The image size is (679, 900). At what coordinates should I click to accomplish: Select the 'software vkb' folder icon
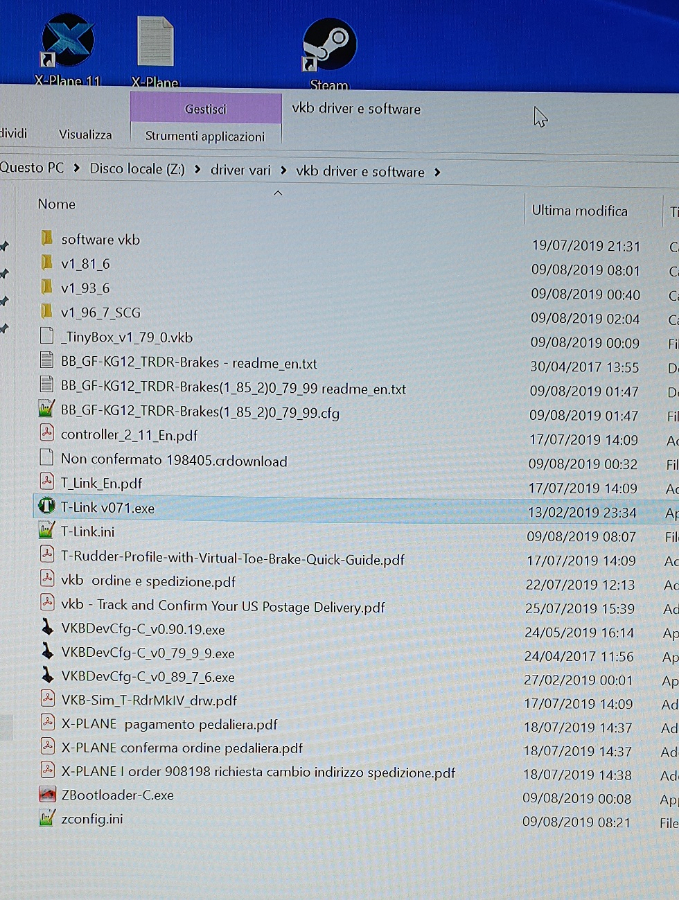(47, 238)
